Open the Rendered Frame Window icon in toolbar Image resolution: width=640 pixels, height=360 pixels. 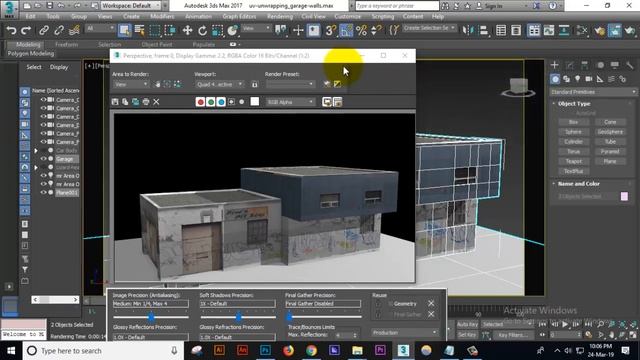tap(615, 31)
